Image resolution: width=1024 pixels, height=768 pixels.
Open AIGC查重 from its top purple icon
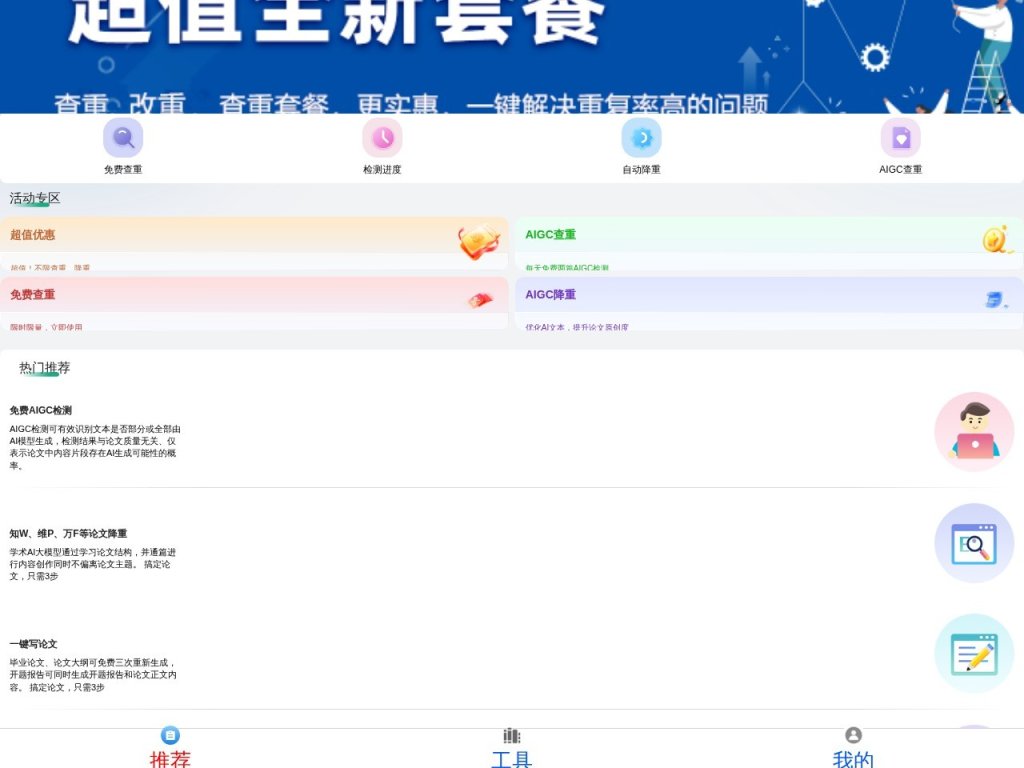[x=899, y=138]
